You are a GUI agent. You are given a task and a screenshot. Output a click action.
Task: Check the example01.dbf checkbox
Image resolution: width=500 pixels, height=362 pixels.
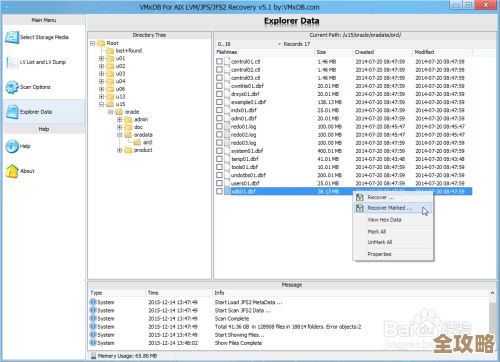[219, 102]
